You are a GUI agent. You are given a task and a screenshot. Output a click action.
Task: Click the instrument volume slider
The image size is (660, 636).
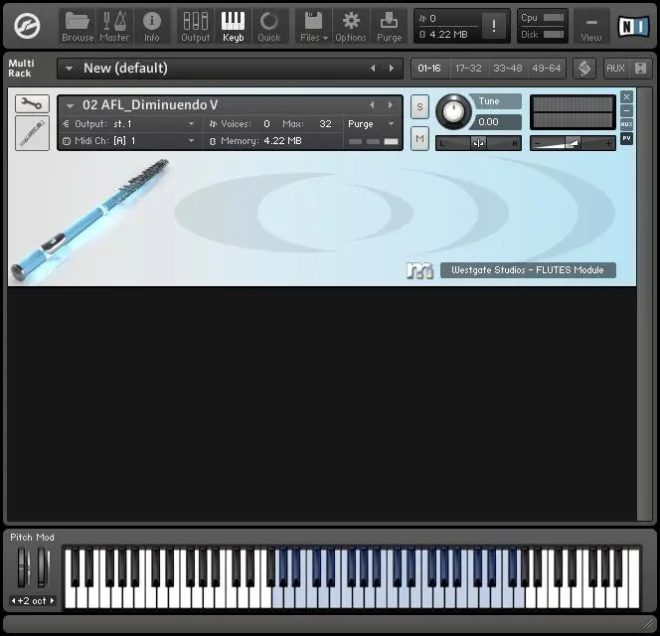point(572,143)
